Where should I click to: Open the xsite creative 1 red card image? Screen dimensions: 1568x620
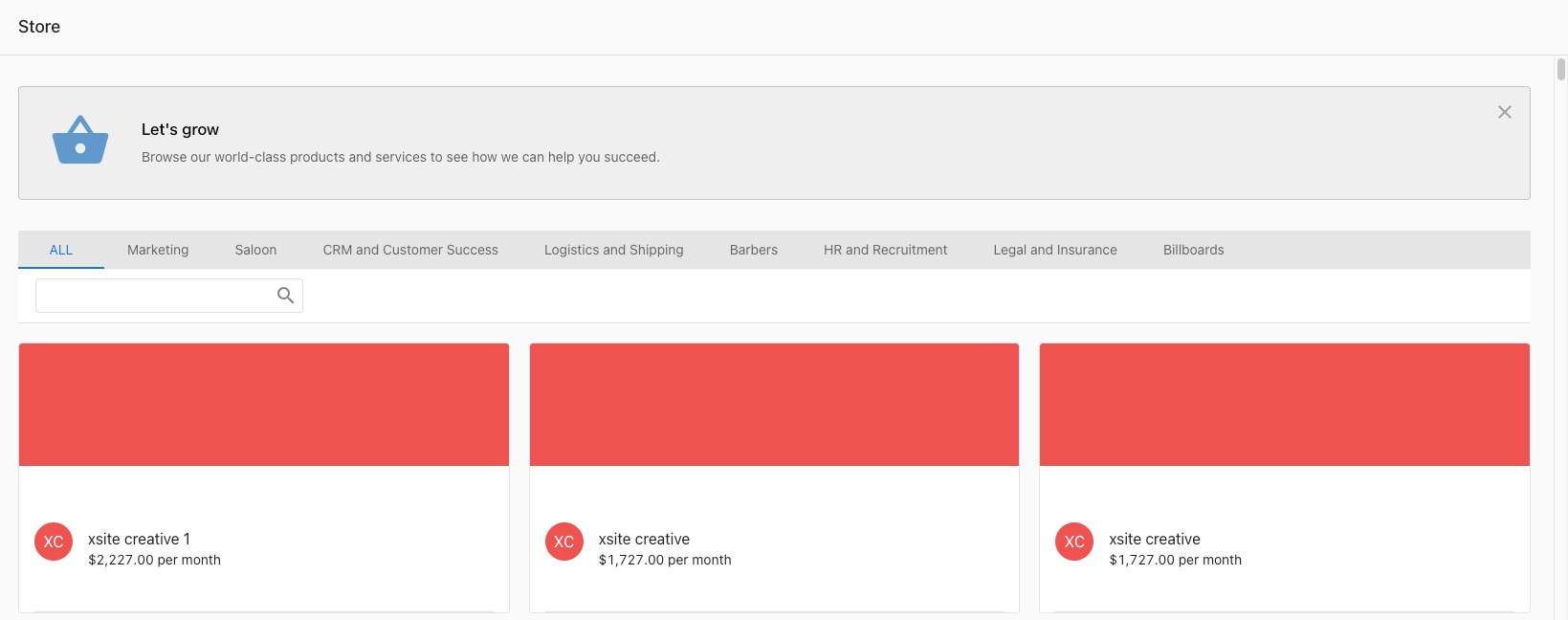coord(264,405)
